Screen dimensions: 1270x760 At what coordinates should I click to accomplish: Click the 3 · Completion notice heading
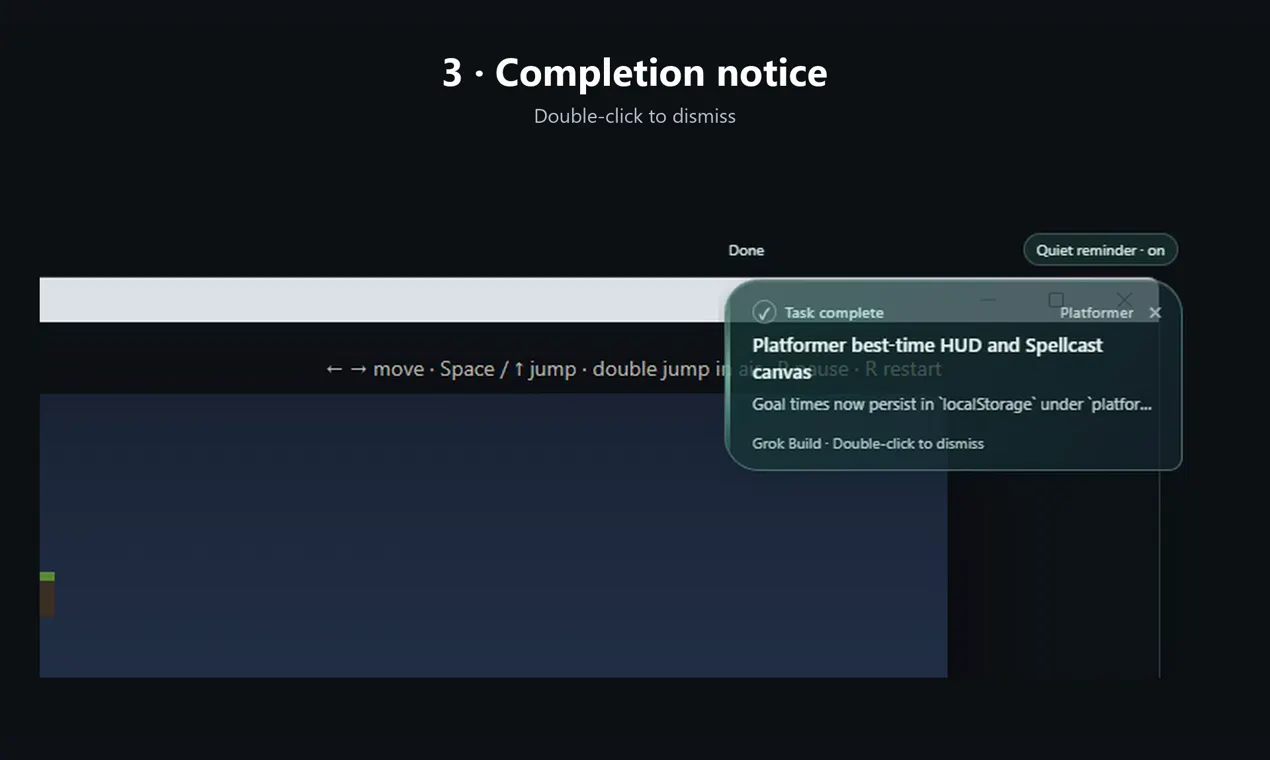pyautogui.click(x=635, y=73)
